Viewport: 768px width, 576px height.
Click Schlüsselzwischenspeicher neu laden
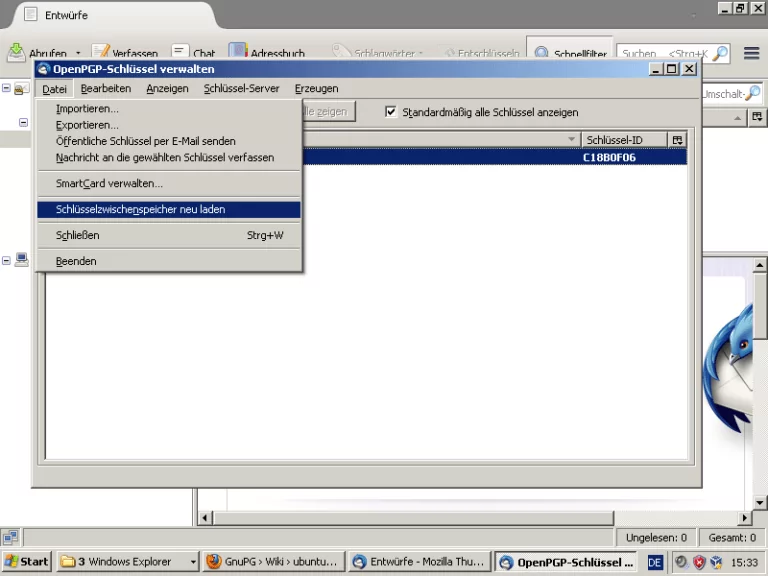(x=169, y=209)
